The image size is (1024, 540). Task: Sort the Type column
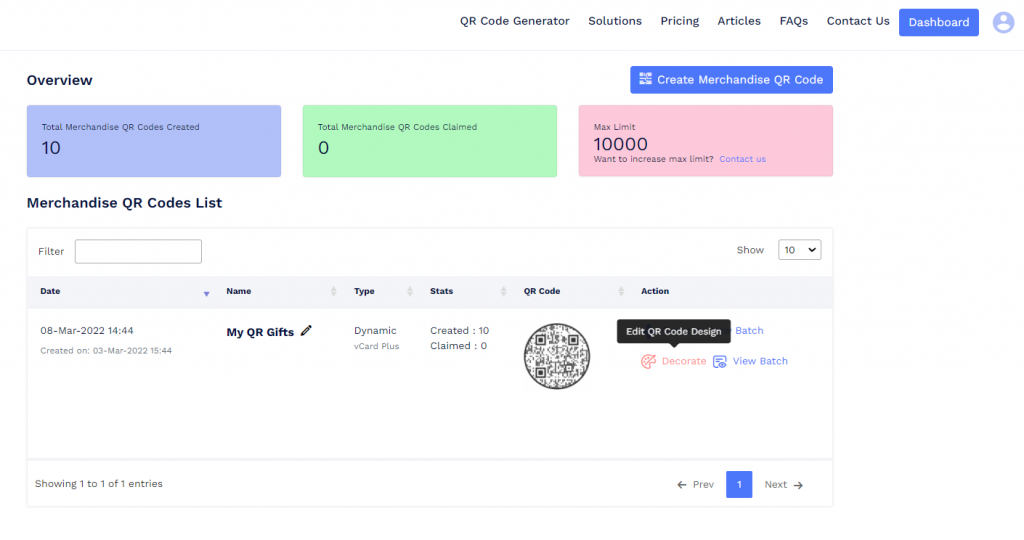pyautogui.click(x=409, y=292)
